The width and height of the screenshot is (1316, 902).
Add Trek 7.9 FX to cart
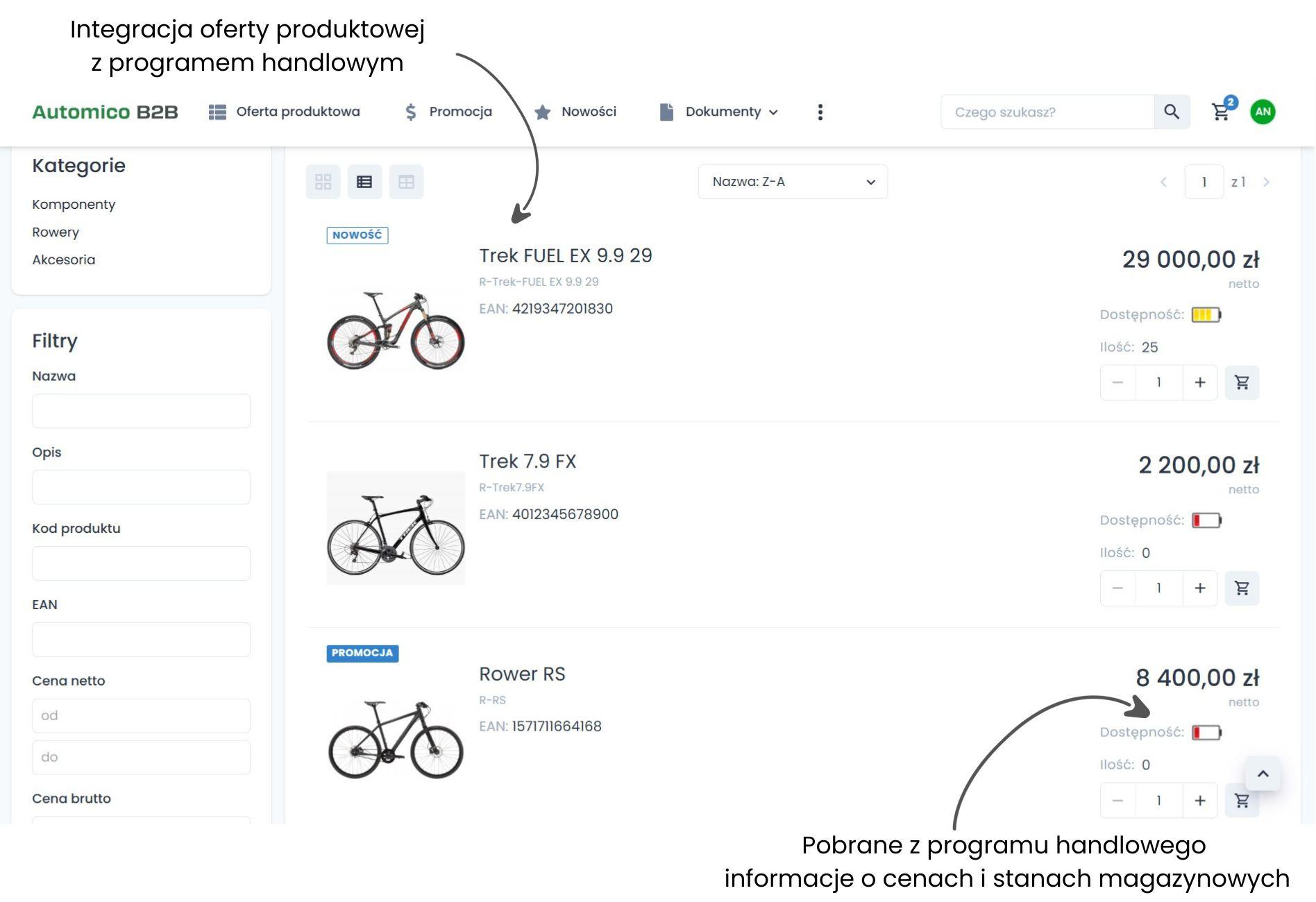tap(1242, 588)
